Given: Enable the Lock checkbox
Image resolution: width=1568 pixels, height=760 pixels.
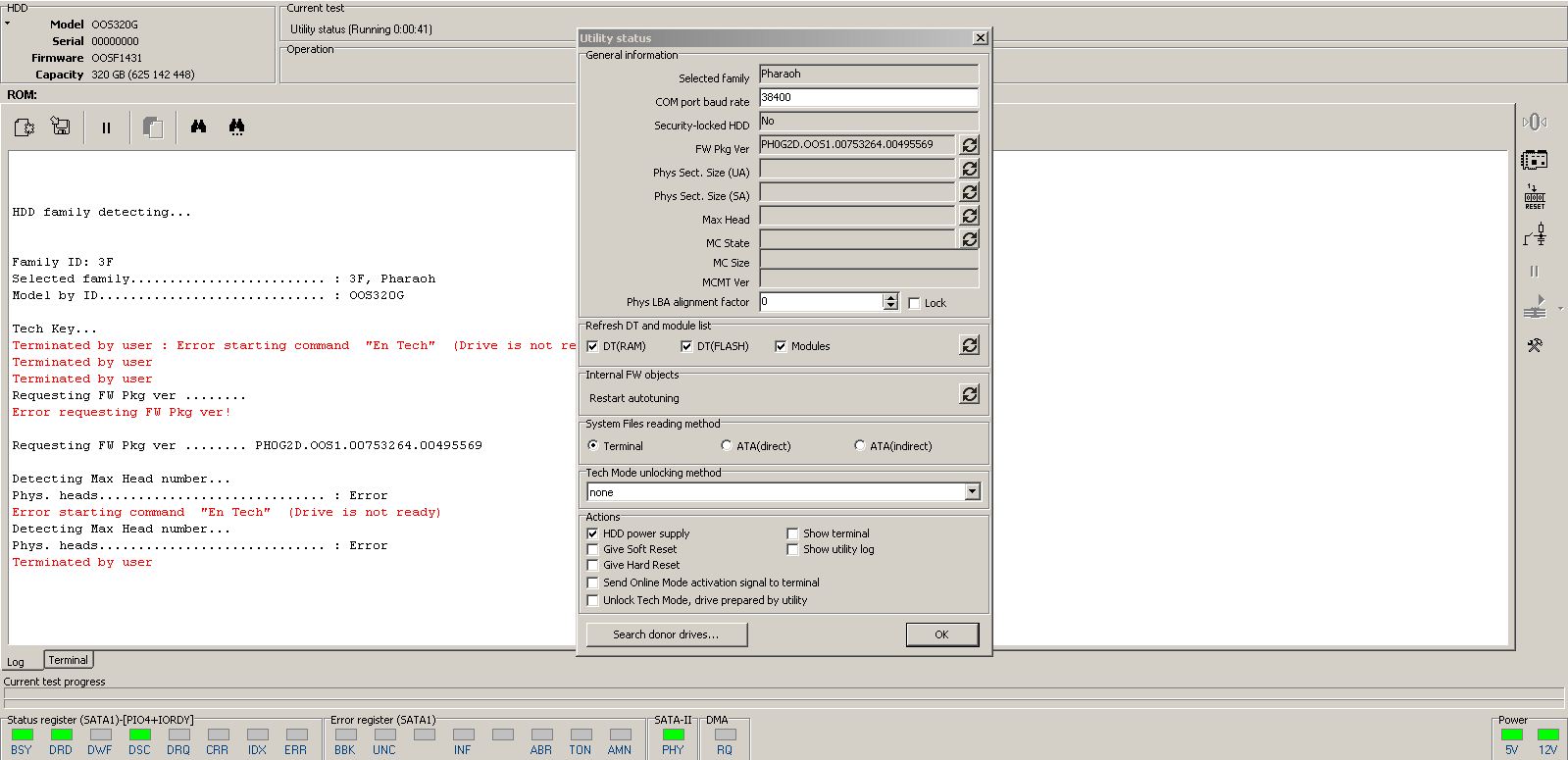Looking at the screenshot, I should (x=915, y=303).
